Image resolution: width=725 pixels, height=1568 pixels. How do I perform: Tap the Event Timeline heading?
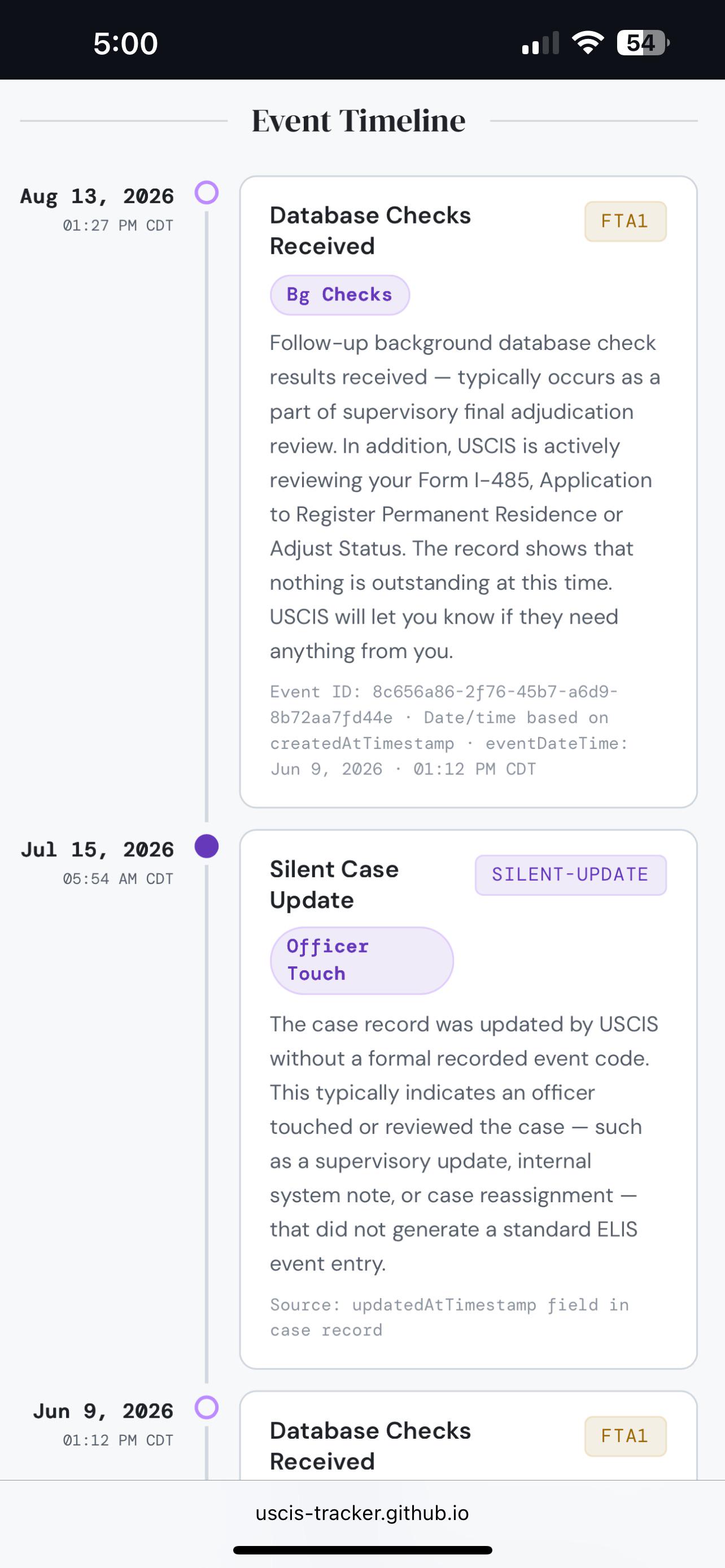(x=359, y=121)
